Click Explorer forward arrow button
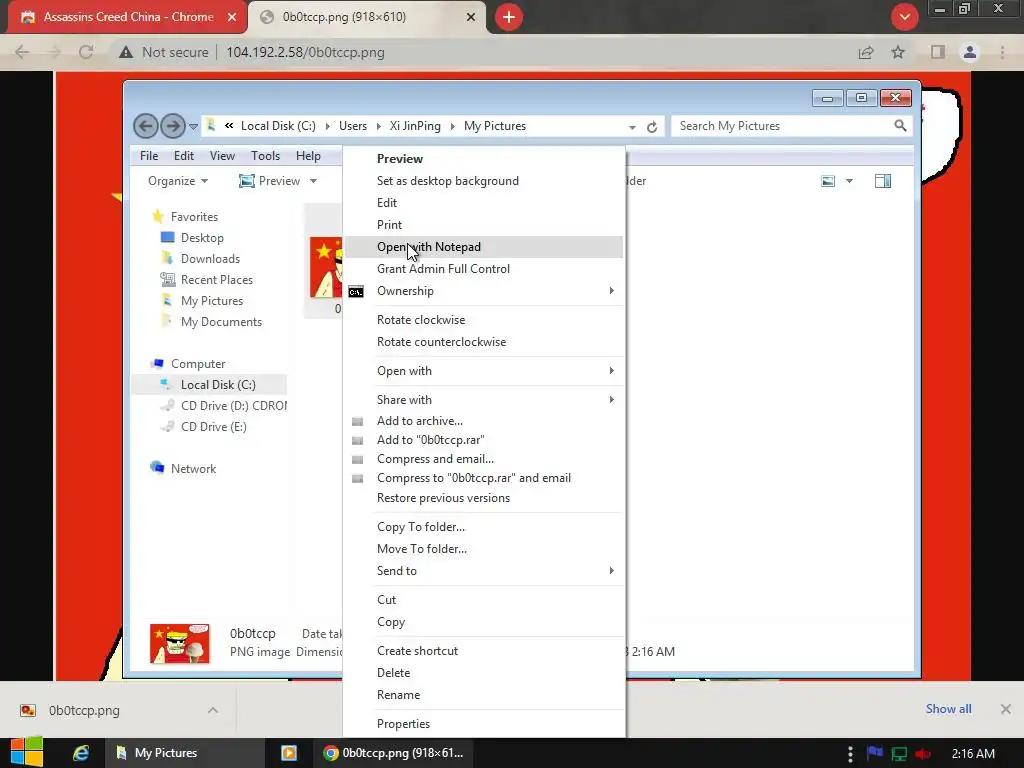Image resolution: width=1024 pixels, height=768 pixels. click(x=173, y=126)
